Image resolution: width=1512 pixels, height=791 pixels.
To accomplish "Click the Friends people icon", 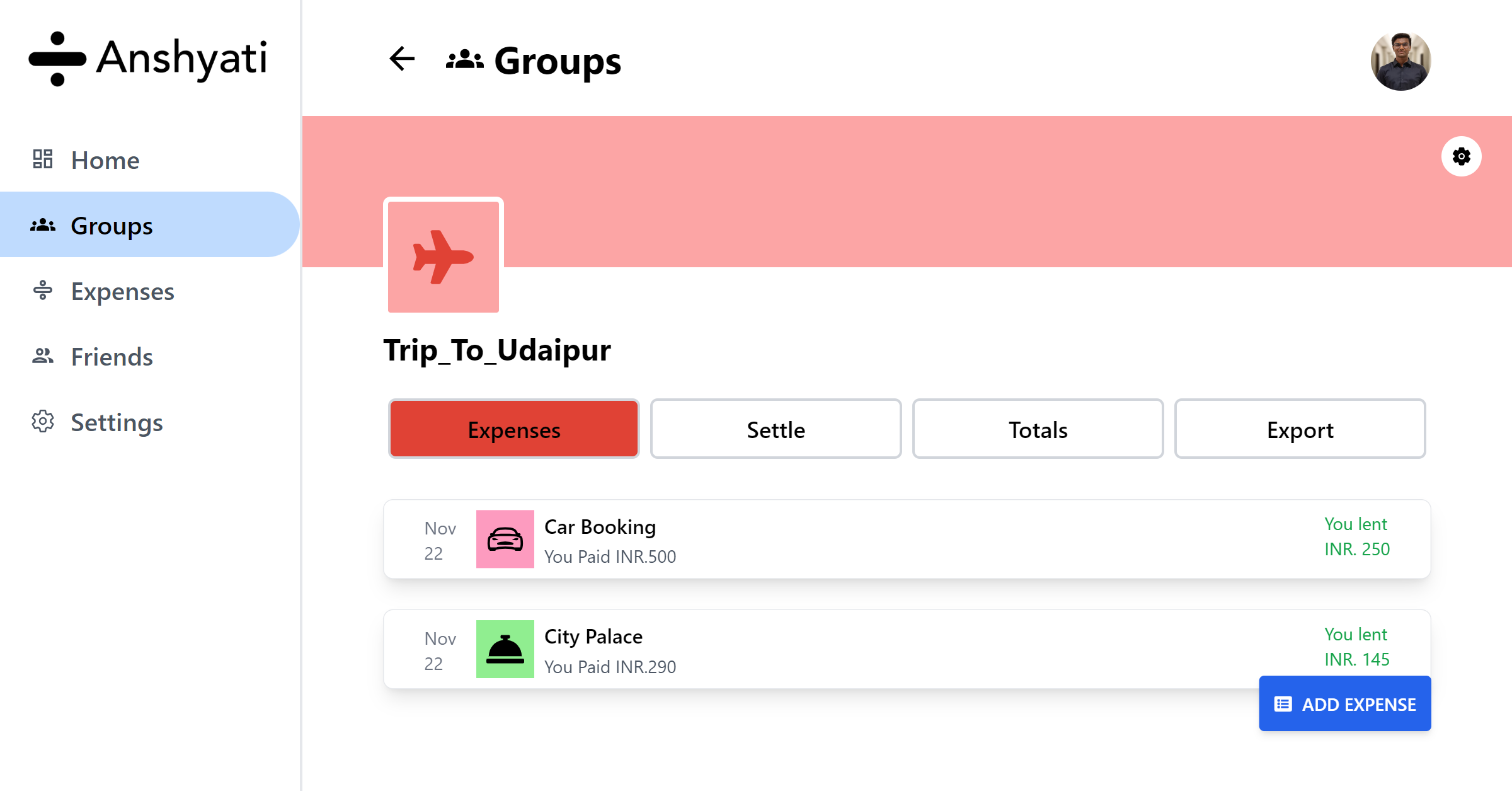I will pyautogui.click(x=43, y=356).
